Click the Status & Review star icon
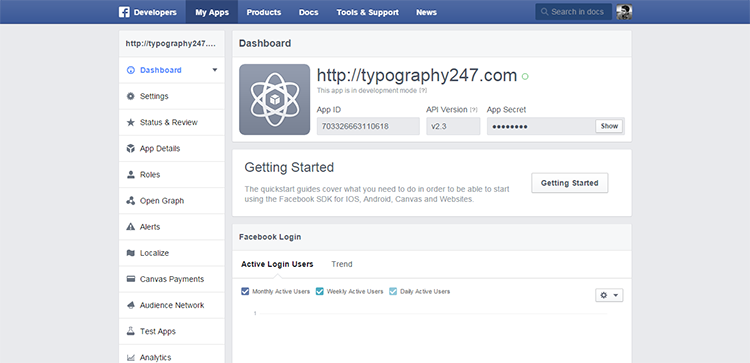This screenshot has width=750, height=363. pyautogui.click(x=131, y=122)
